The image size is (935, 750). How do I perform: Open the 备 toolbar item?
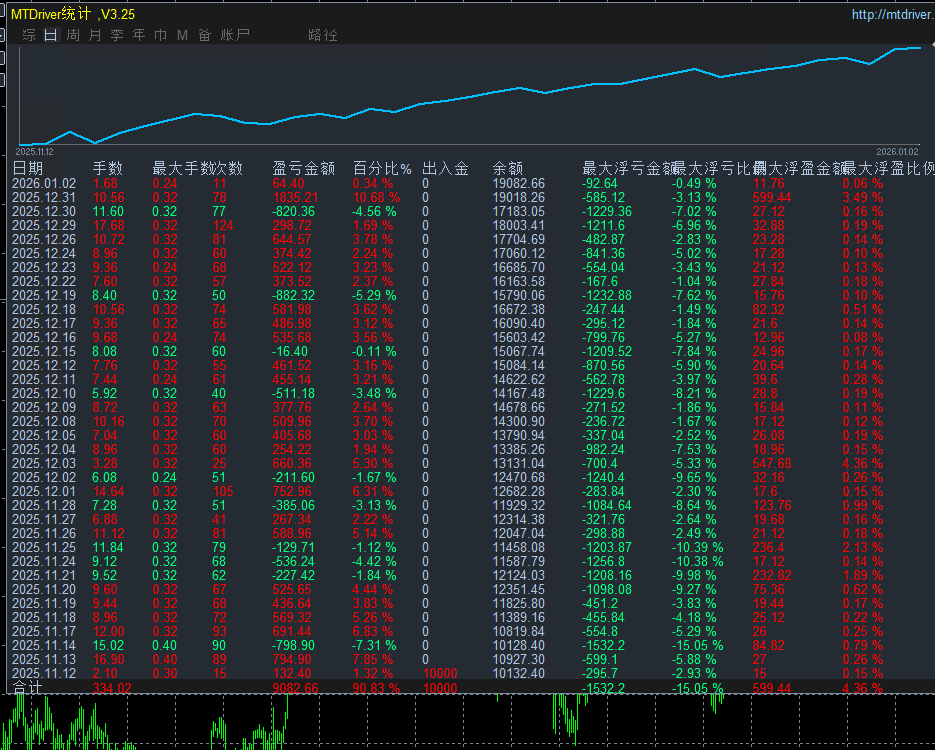[x=204, y=34]
